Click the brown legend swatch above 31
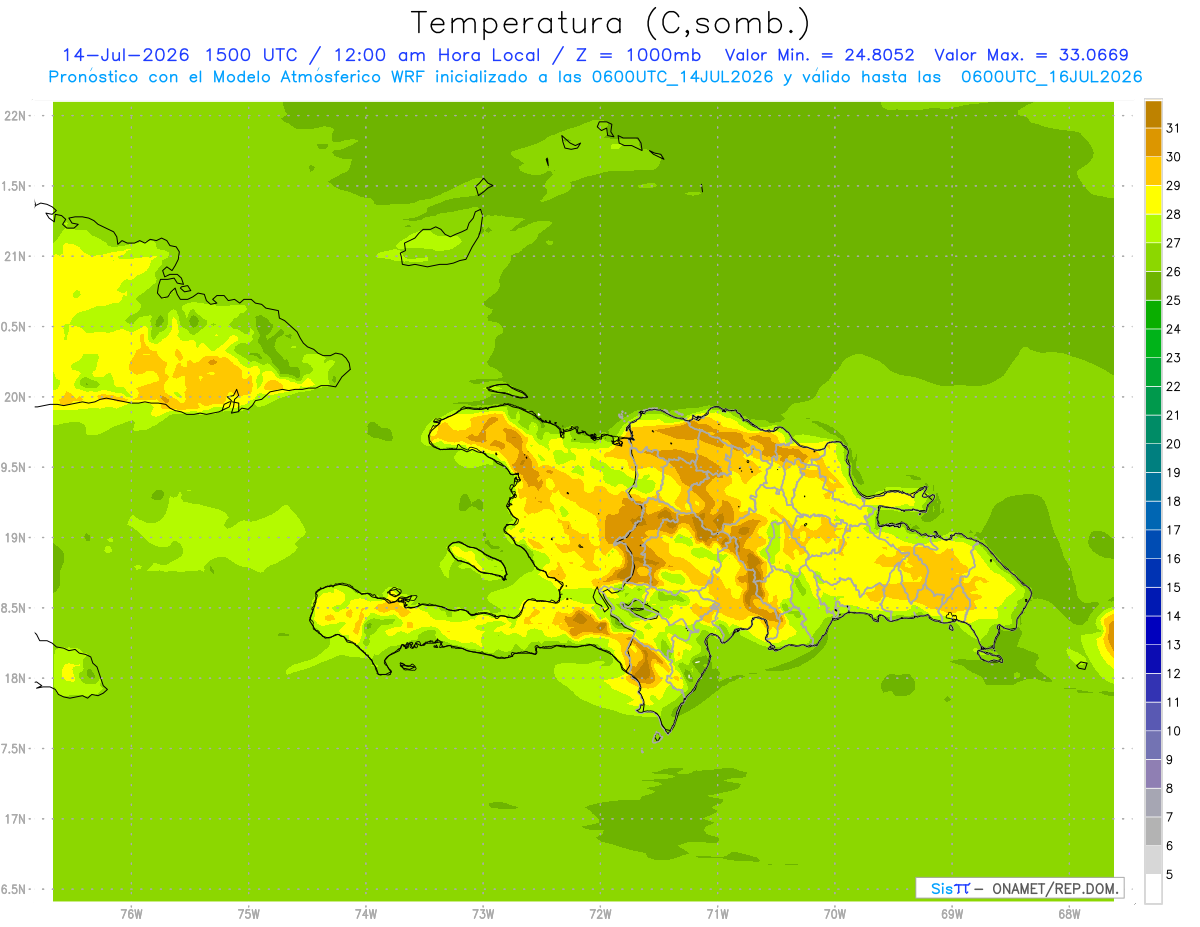 coord(1153,114)
